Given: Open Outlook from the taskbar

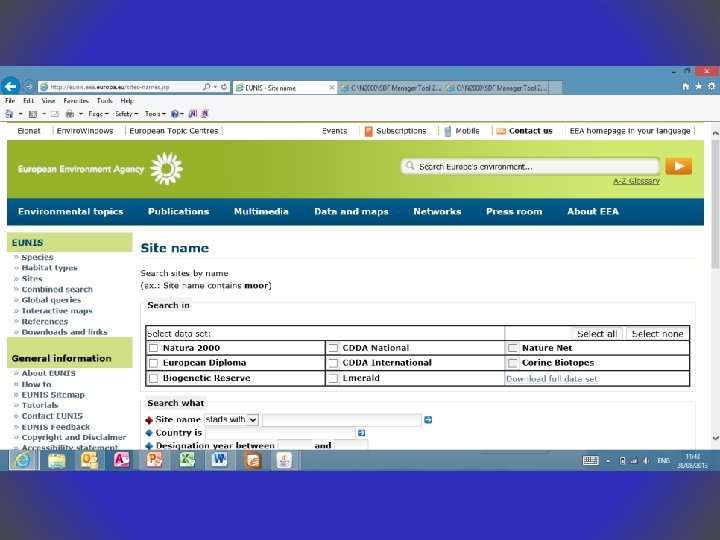Looking at the screenshot, I should click(89, 460).
